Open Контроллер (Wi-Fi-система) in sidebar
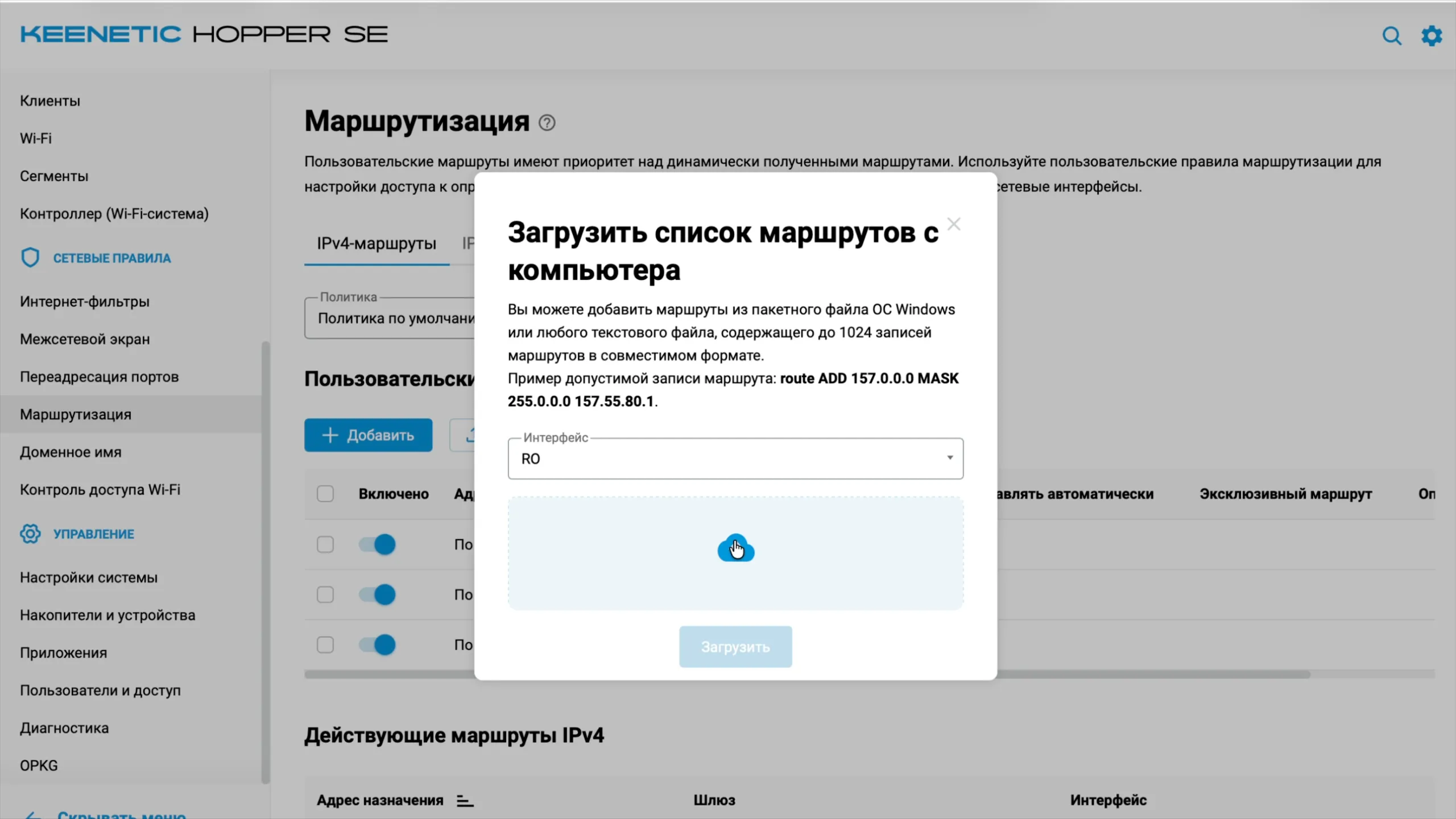 click(x=114, y=214)
